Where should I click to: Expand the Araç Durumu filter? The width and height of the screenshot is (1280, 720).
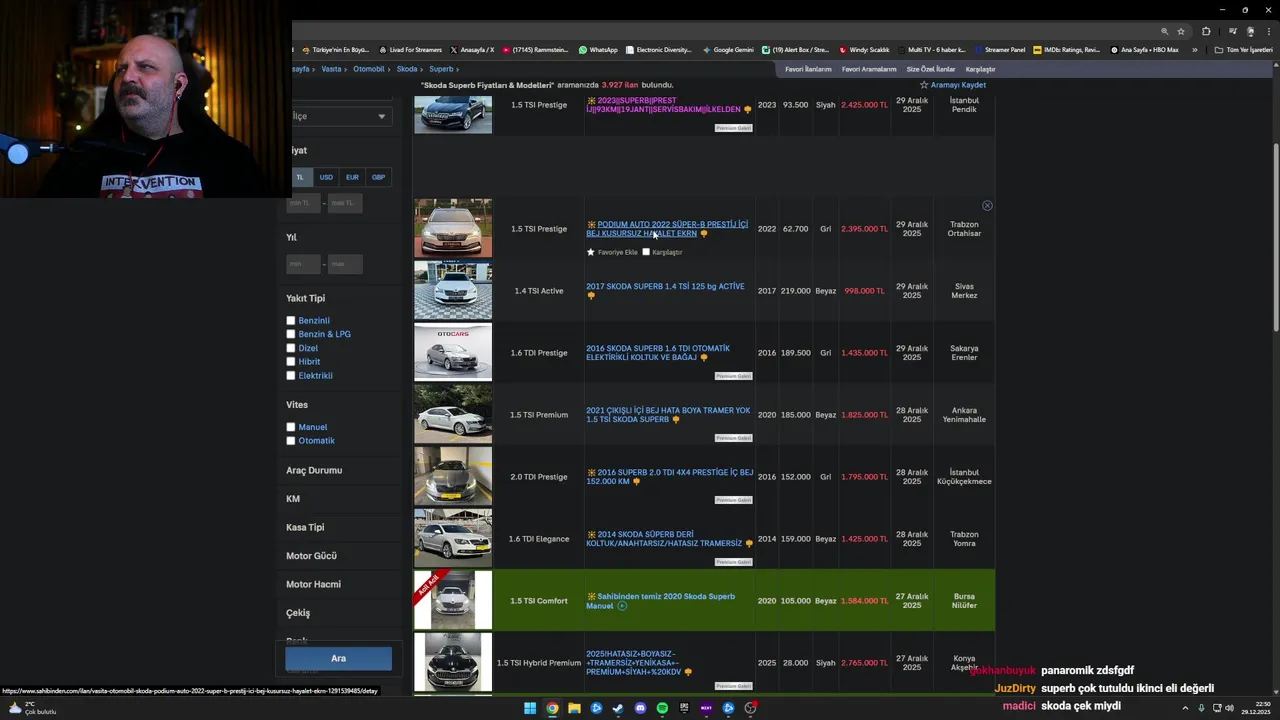coord(314,470)
